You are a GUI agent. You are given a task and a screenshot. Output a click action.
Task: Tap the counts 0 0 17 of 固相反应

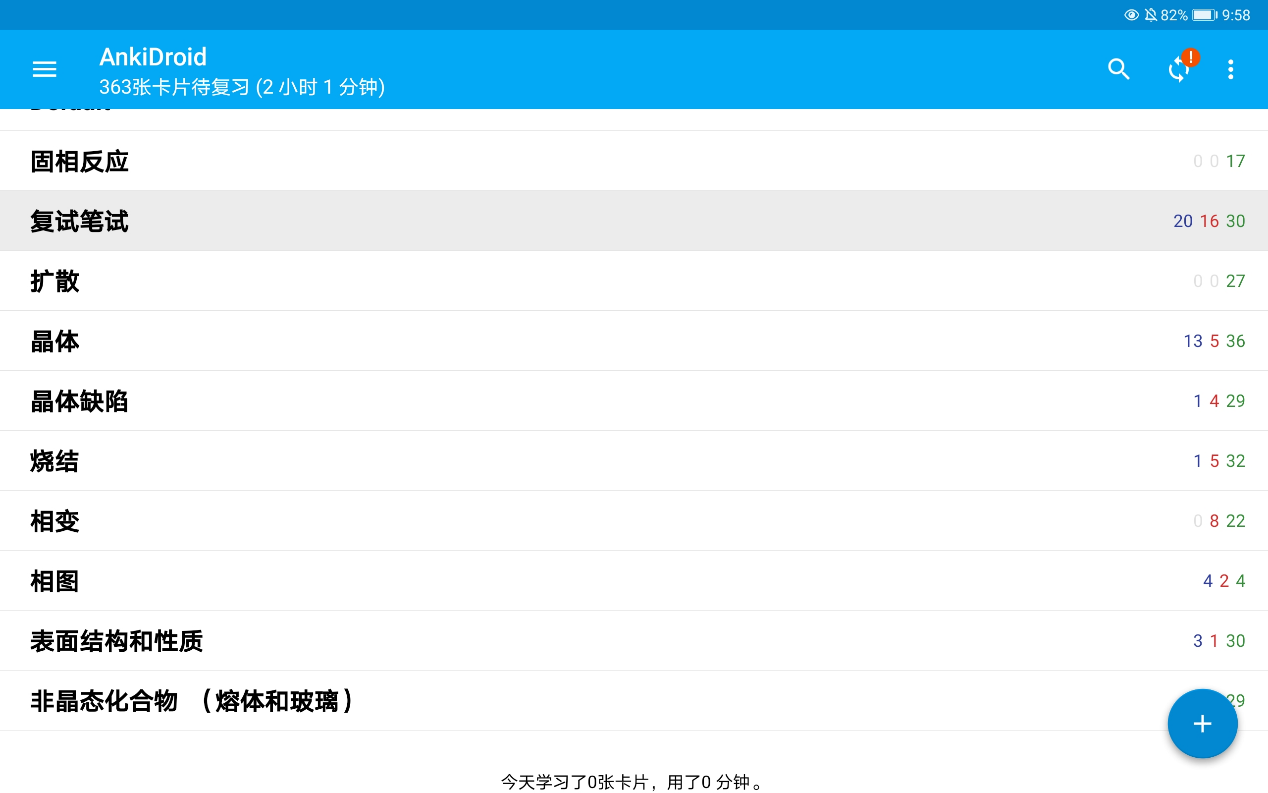[x=1220, y=161]
